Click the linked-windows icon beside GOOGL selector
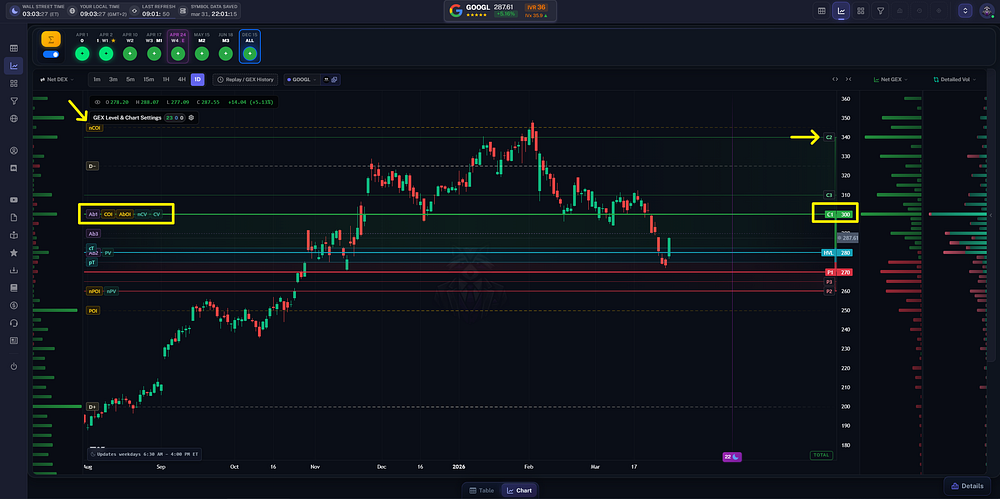This screenshot has height=499, width=1000. pos(334,80)
